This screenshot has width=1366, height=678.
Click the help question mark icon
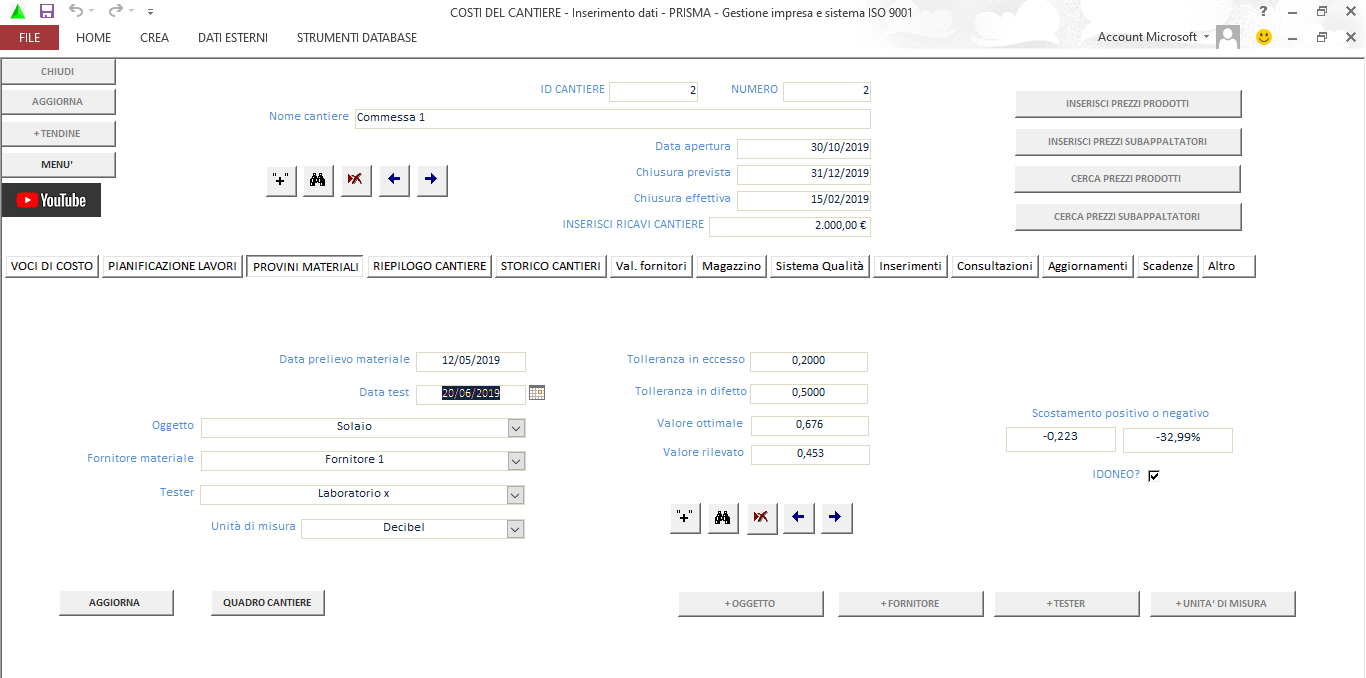coord(1263,11)
